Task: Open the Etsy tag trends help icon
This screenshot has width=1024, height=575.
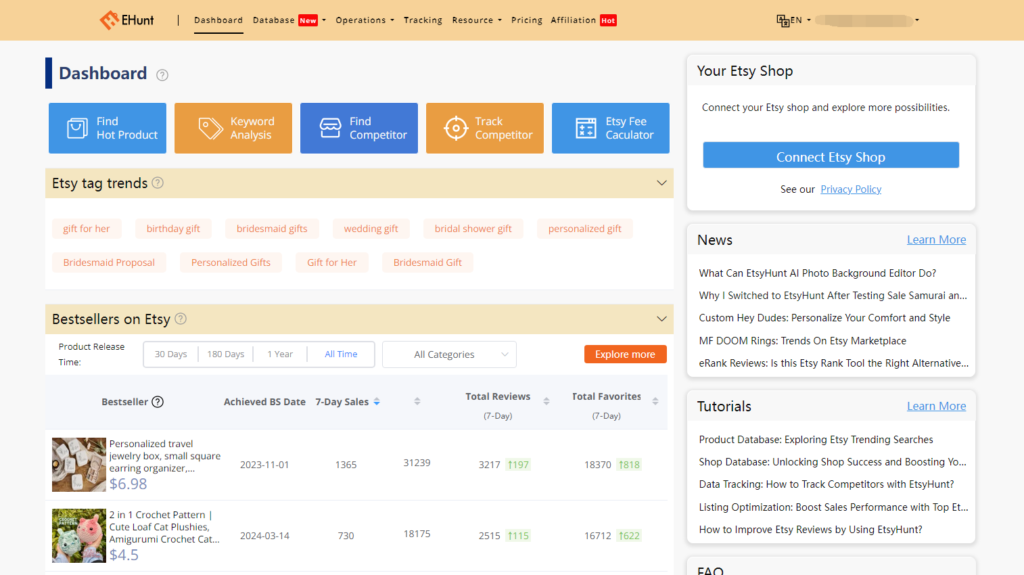Action: pos(157,183)
